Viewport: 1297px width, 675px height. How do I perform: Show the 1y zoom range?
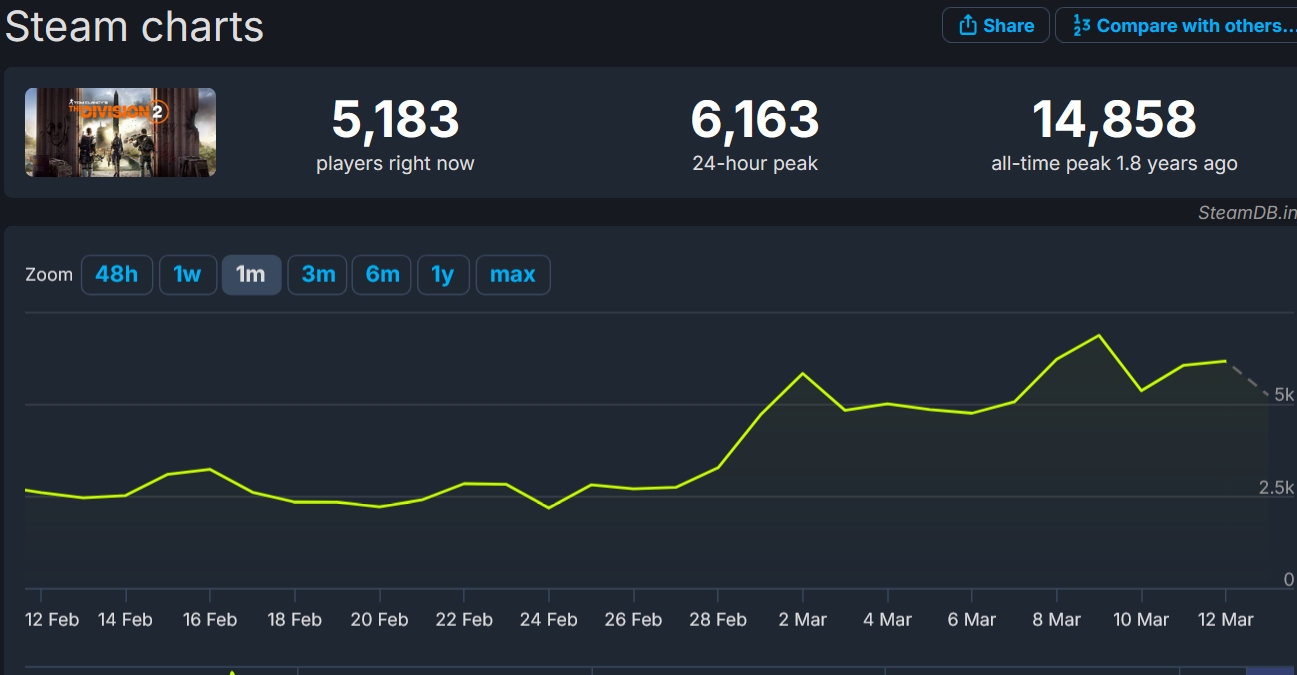443,274
